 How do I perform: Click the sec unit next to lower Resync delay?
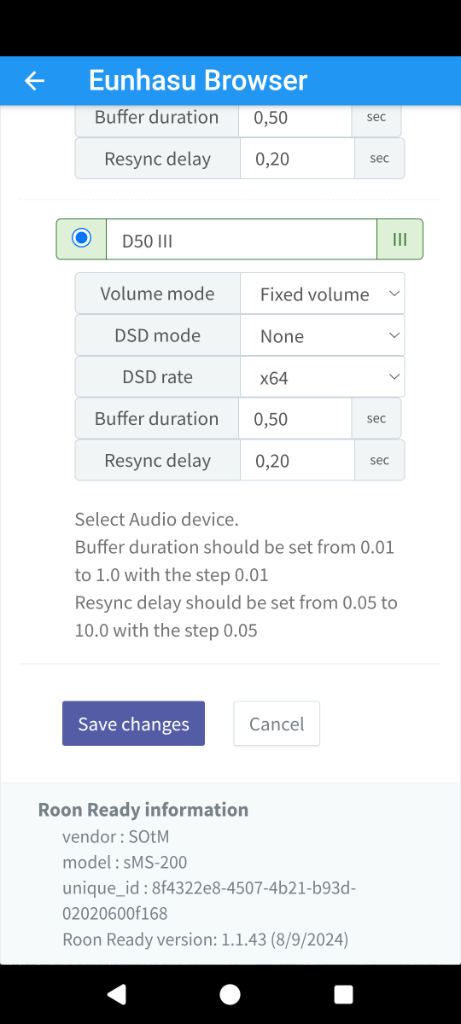tap(379, 460)
